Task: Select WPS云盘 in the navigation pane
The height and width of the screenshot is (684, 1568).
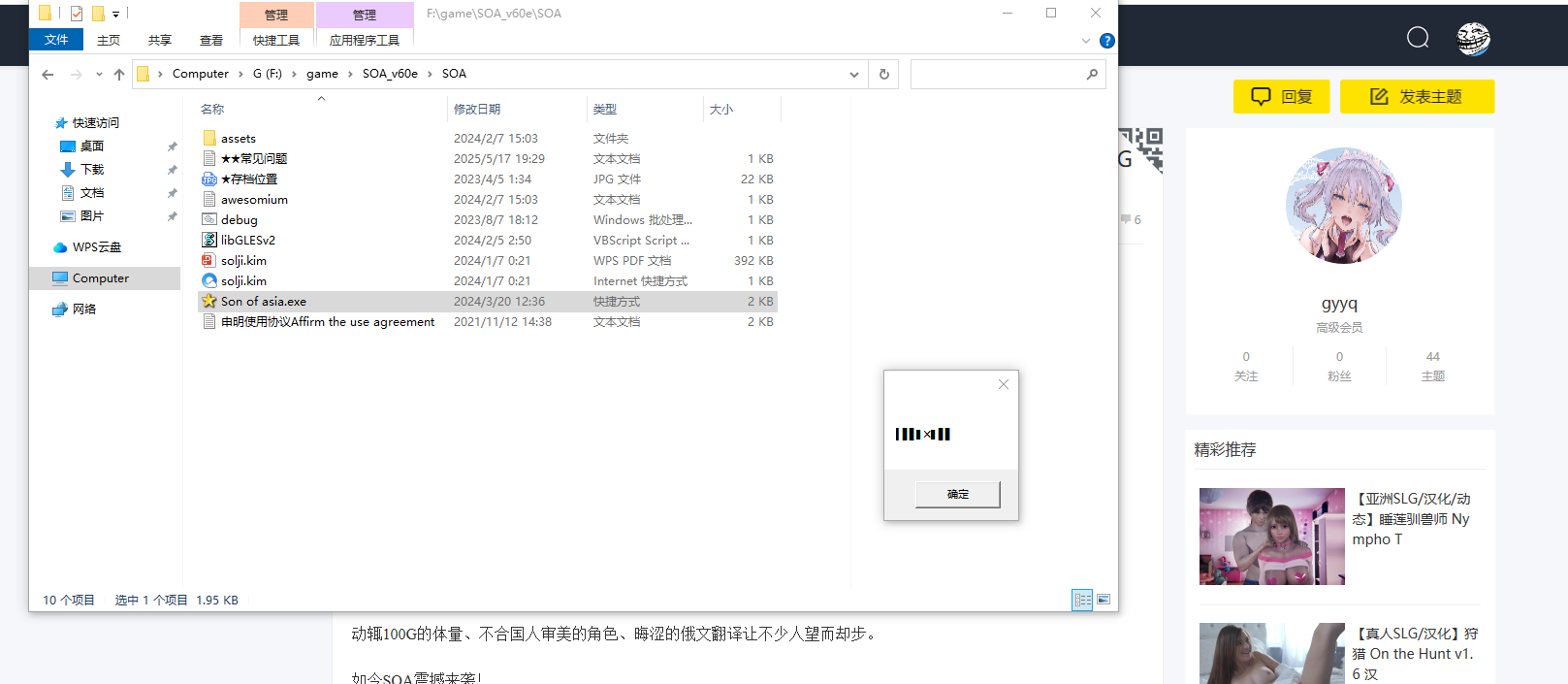Action: tap(97, 247)
